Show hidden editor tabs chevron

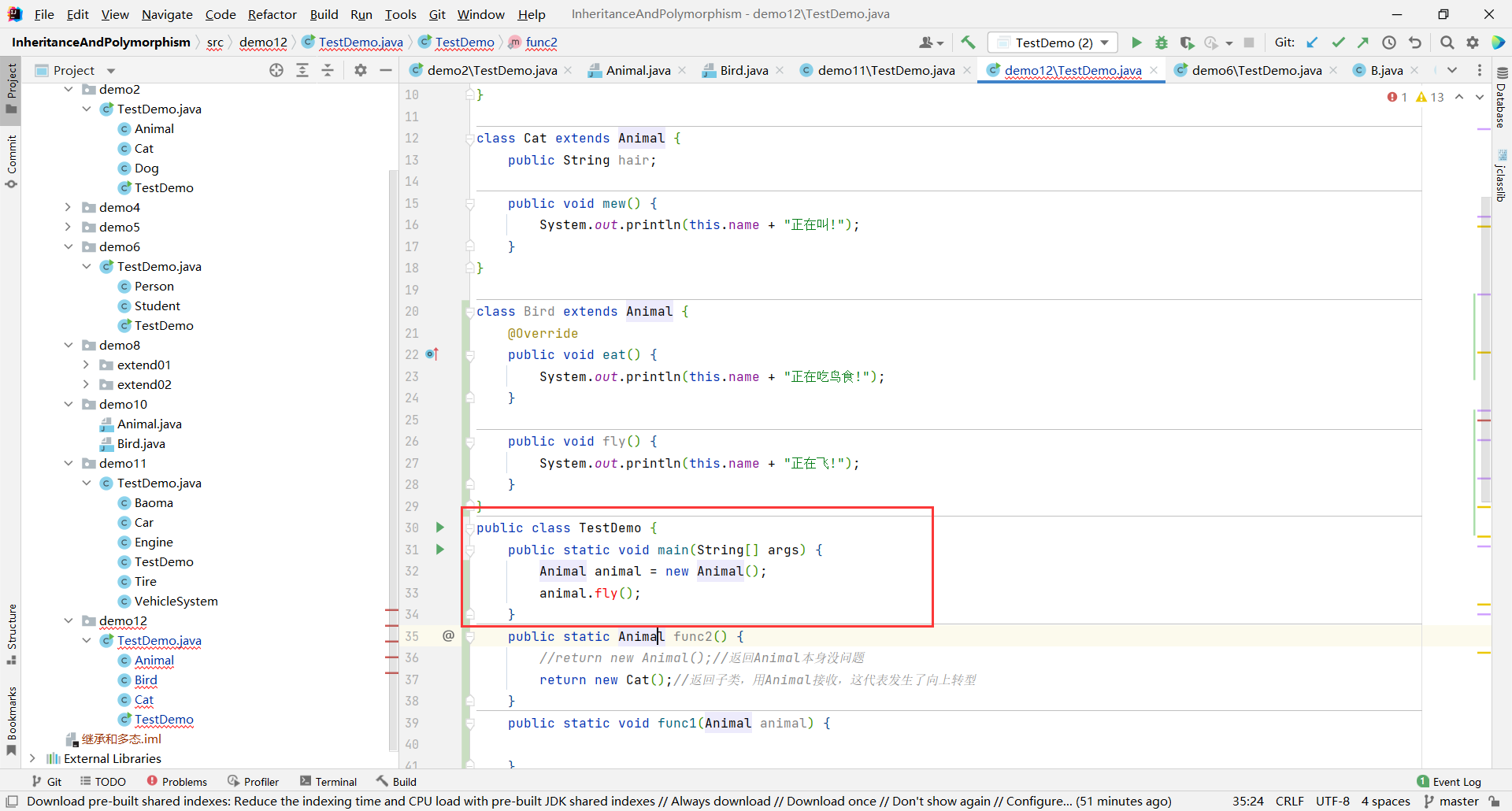[x=1452, y=70]
